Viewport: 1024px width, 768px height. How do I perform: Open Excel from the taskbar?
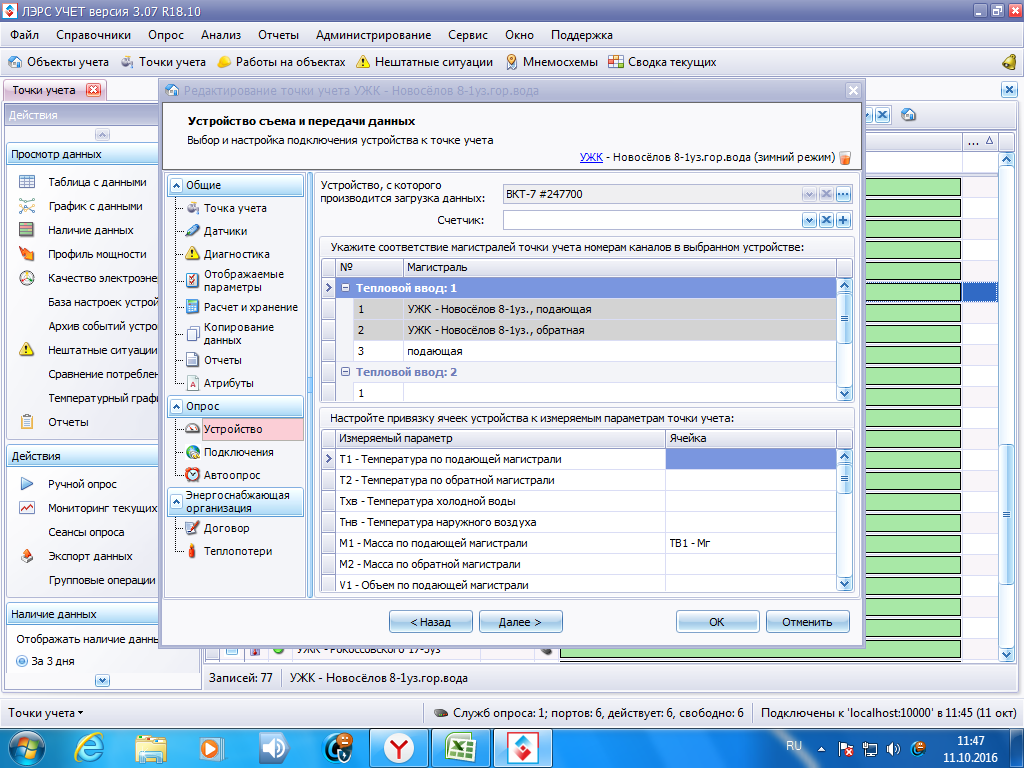click(x=460, y=748)
